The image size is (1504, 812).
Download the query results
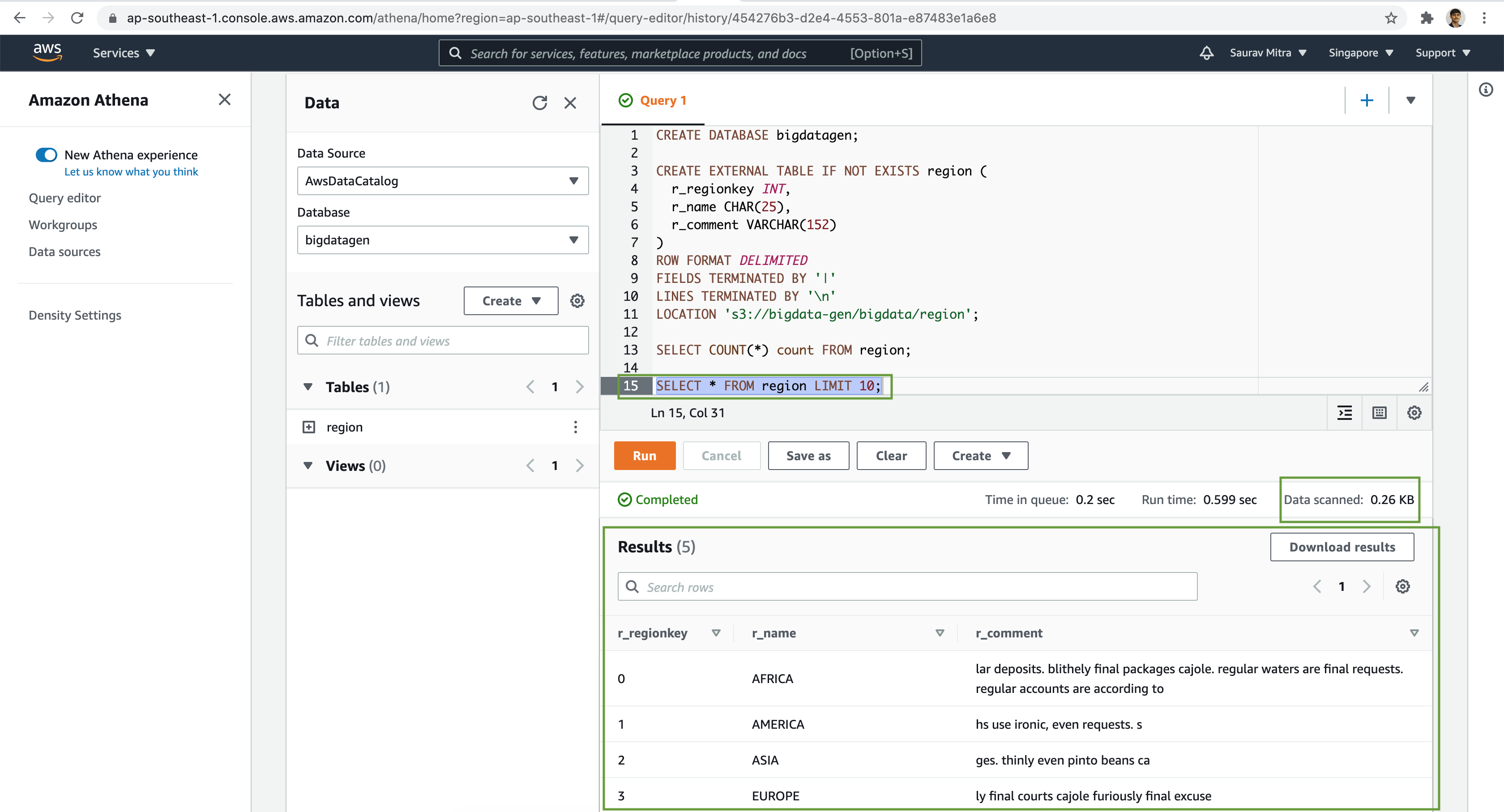pyautogui.click(x=1342, y=547)
